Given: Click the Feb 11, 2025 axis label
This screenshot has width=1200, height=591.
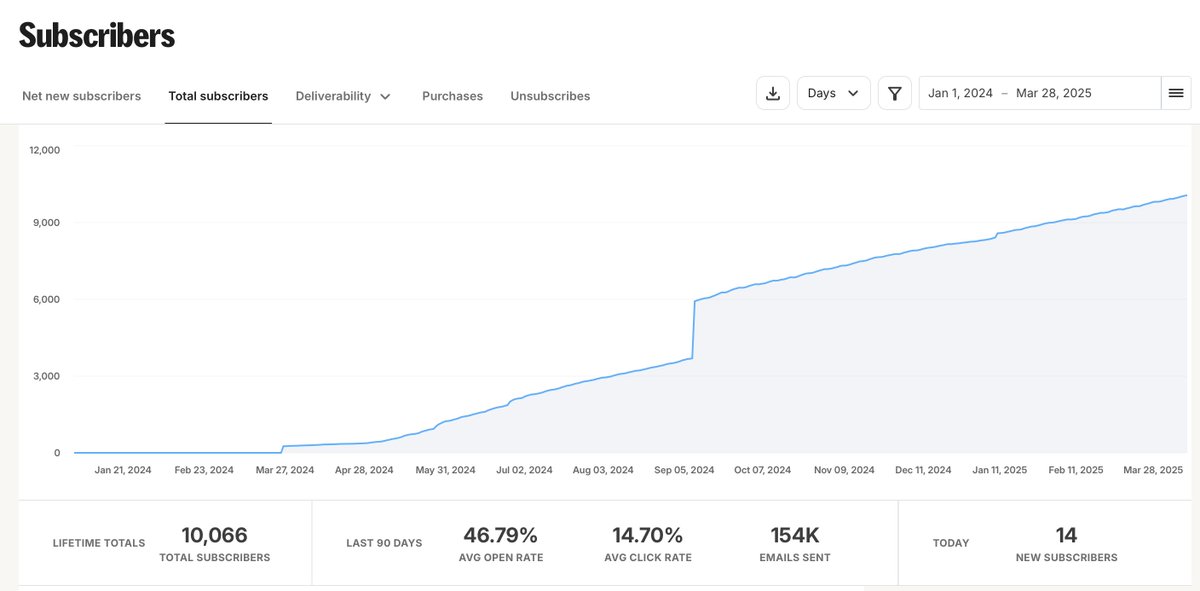Looking at the screenshot, I should (1076, 469).
